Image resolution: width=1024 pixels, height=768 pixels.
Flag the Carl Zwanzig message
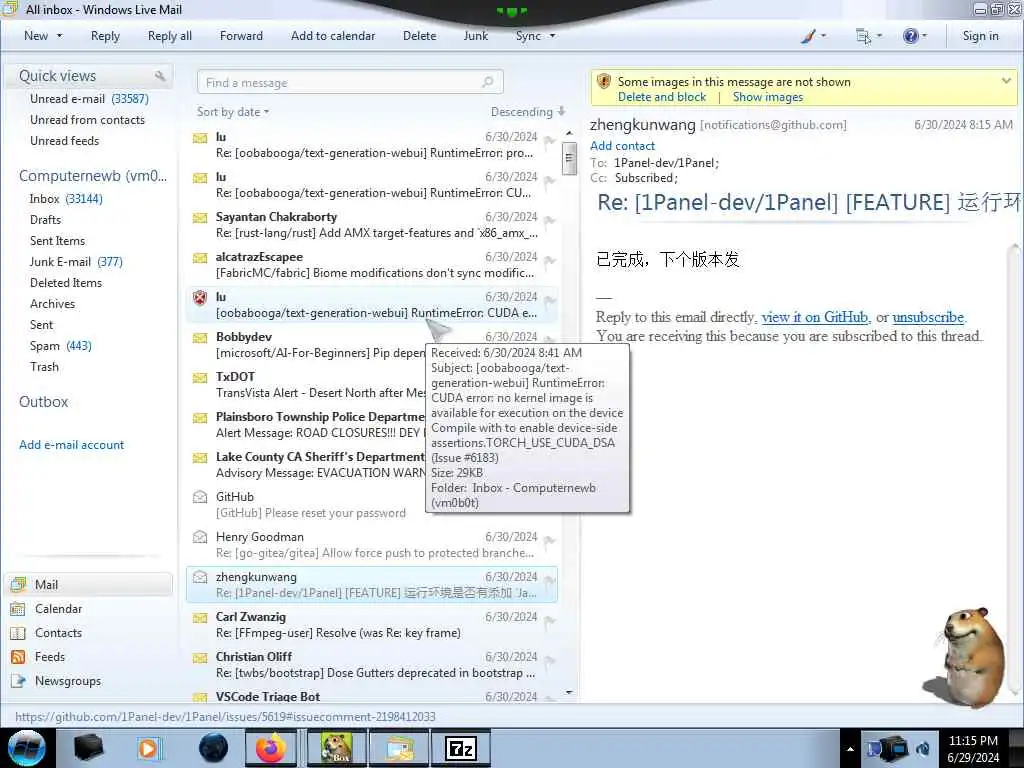click(x=549, y=620)
